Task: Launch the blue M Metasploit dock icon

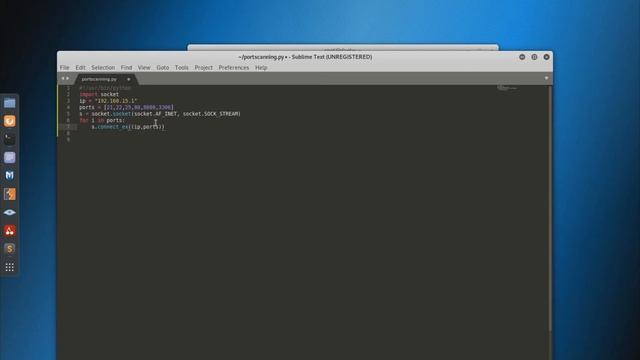Action: tap(9, 176)
